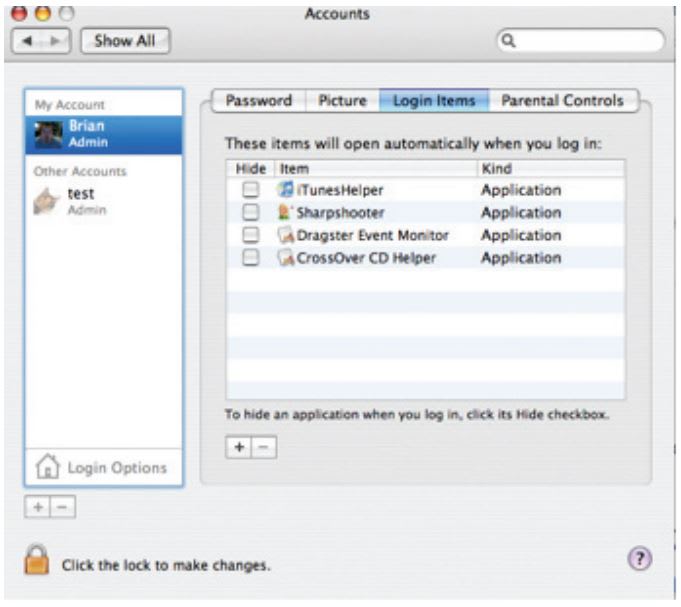Select the iTunesHelper row text
Viewport: 681px width, 607px height.
click(x=340, y=190)
